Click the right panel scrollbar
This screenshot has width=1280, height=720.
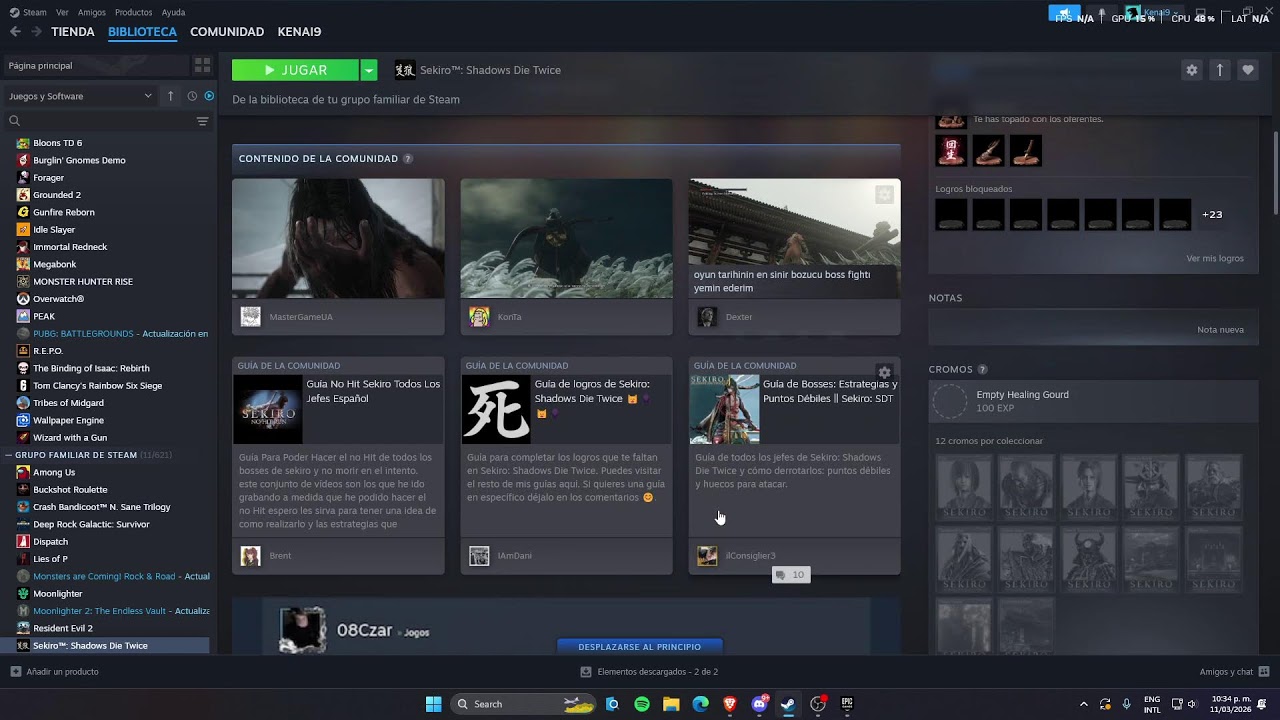(x=1275, y=172)
